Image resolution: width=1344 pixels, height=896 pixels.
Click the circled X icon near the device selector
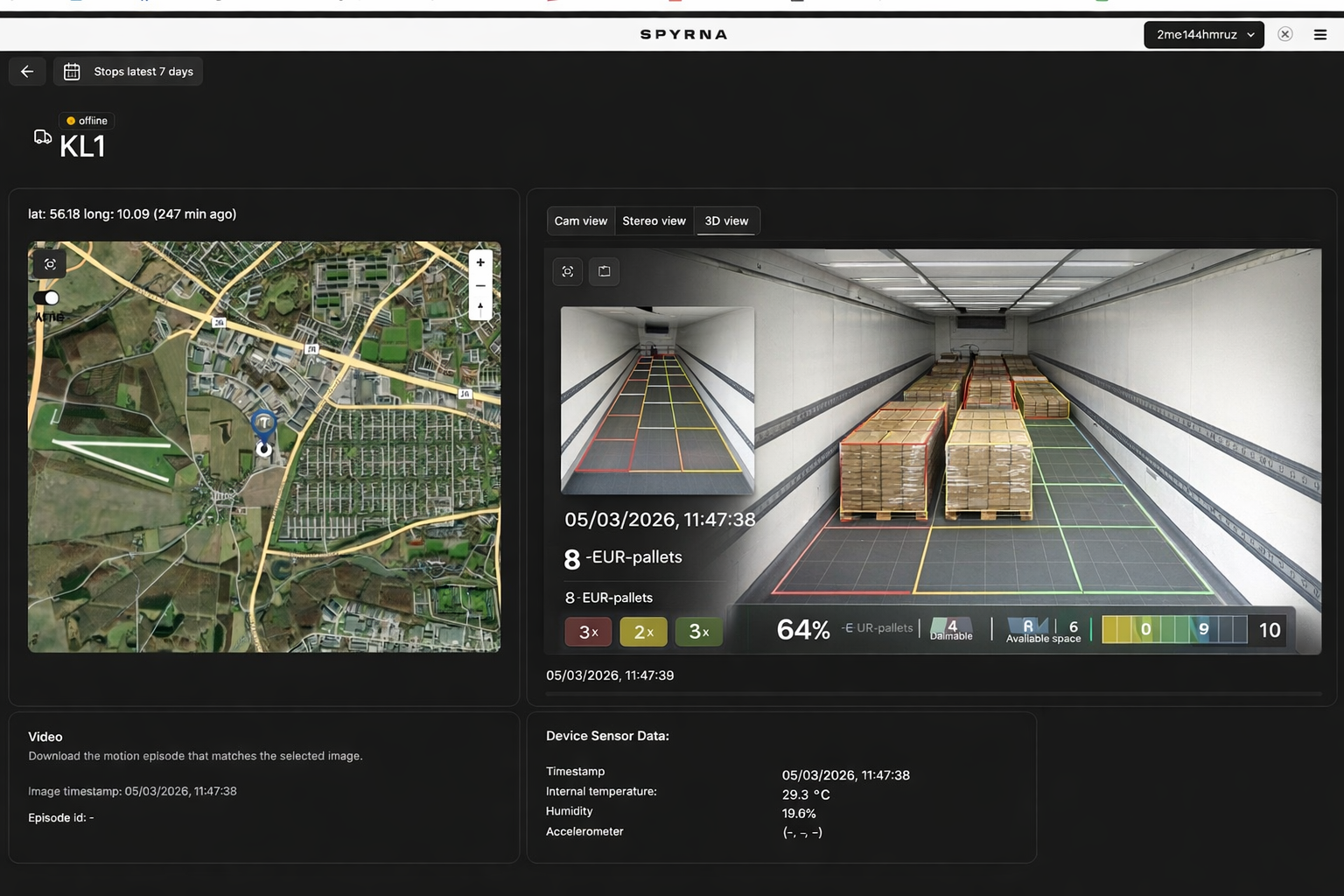point(1284,34)
